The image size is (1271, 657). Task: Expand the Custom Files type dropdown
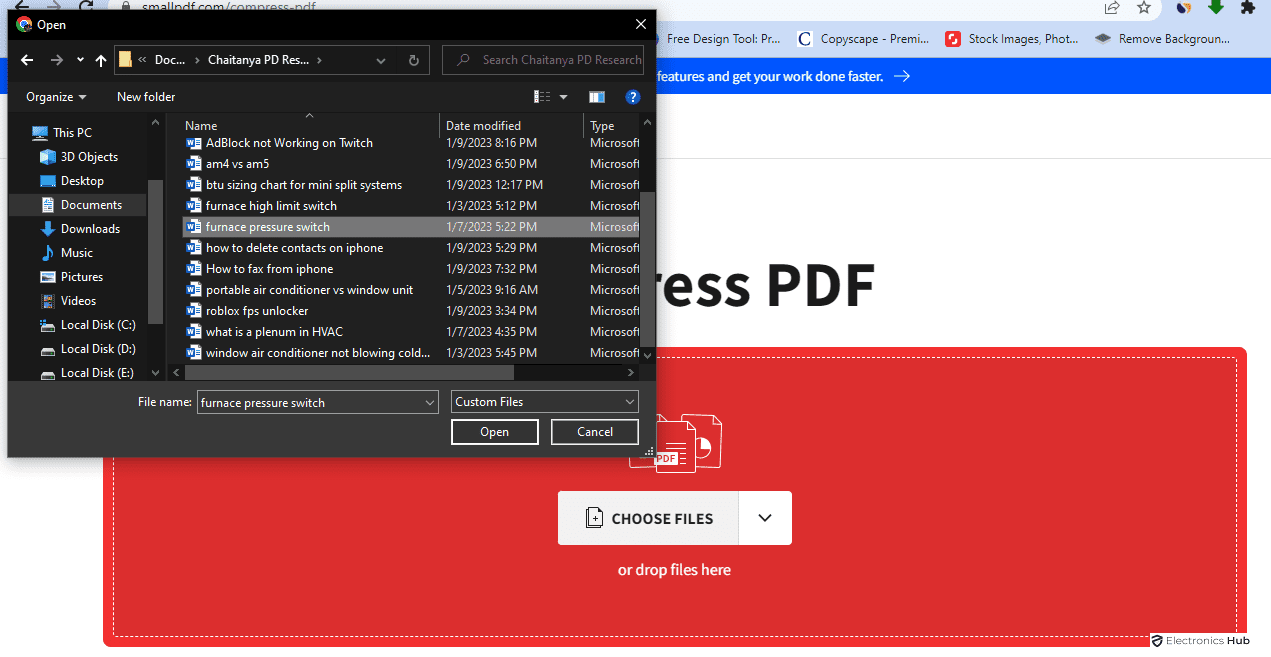(545, 402)
